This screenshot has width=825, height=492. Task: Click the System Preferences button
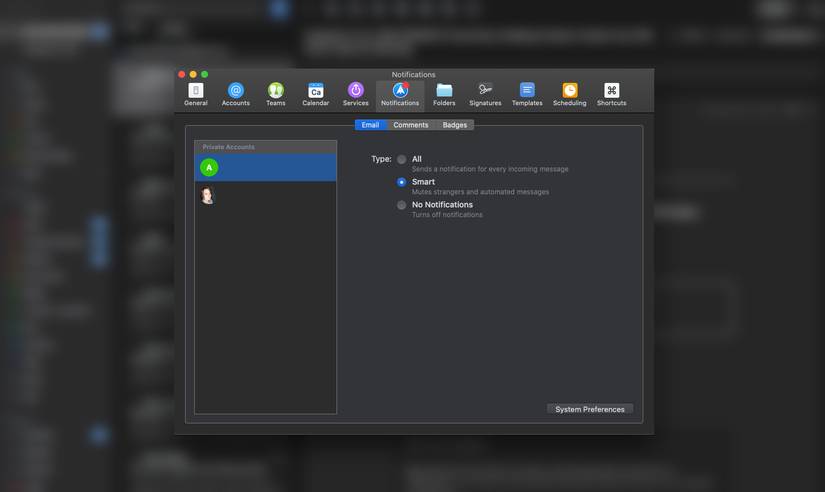pos(590,409)
